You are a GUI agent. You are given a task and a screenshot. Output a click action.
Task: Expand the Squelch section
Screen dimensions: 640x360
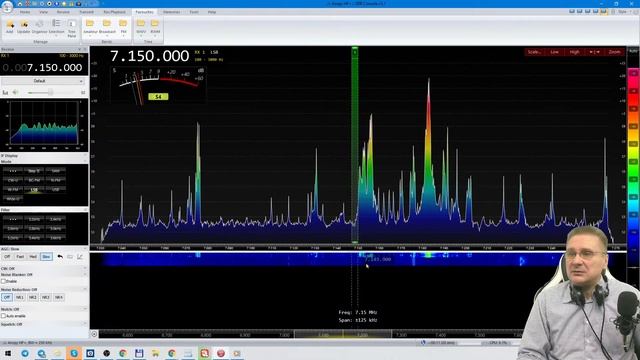tap(85, 324)
